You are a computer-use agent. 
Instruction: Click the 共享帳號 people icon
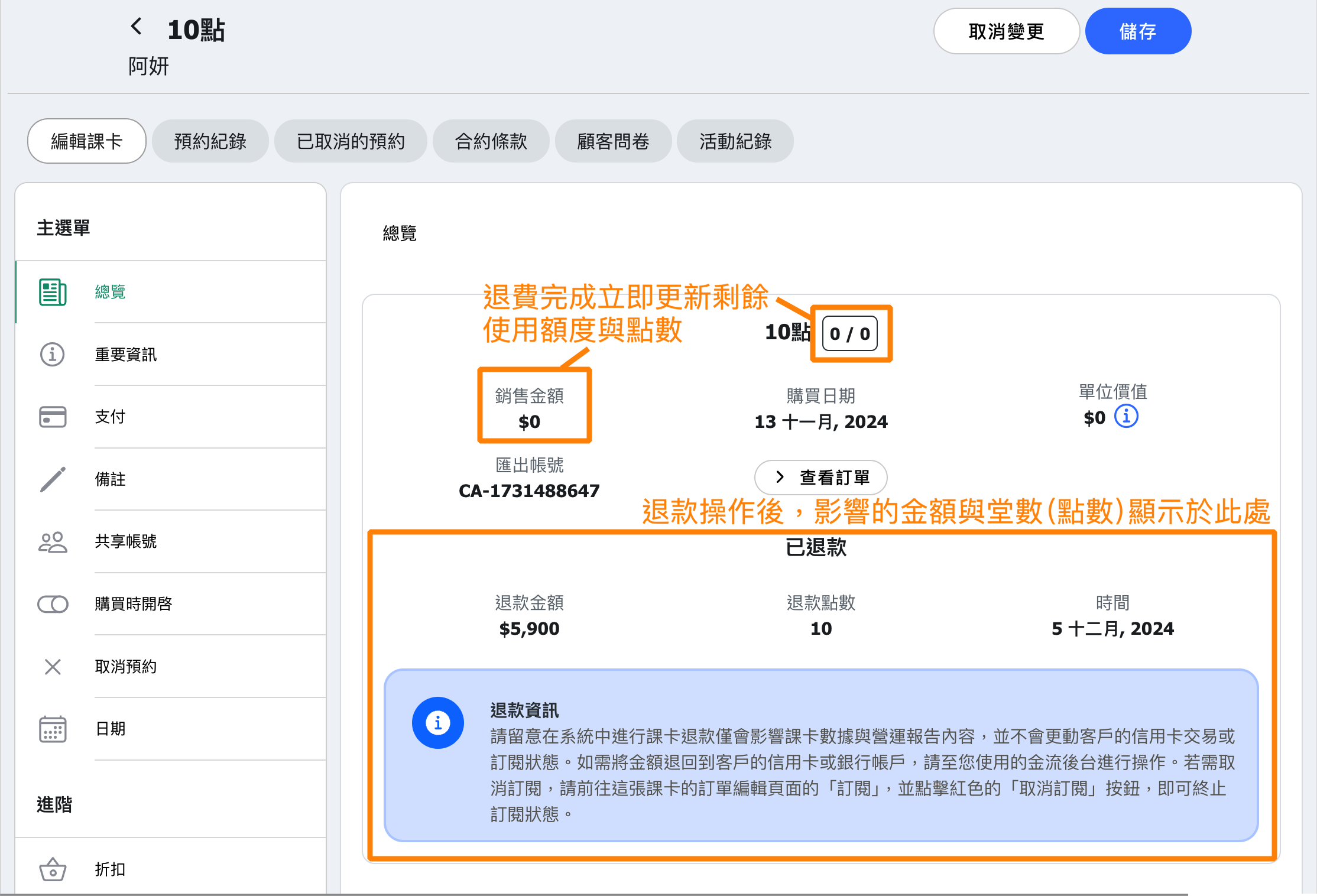click(53, 542)
